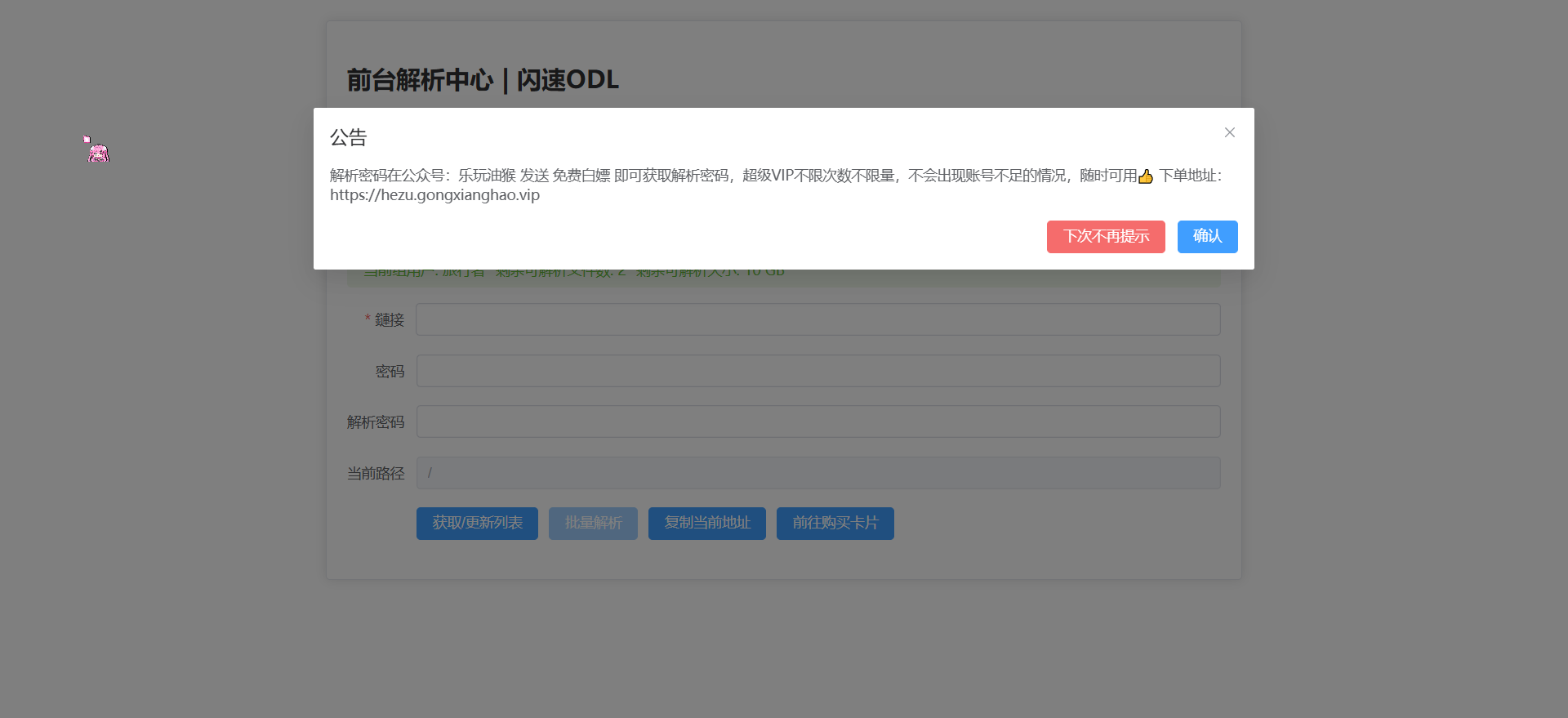Click into the 解析密码 text box
1568x718 pixels.
(817, 421)
